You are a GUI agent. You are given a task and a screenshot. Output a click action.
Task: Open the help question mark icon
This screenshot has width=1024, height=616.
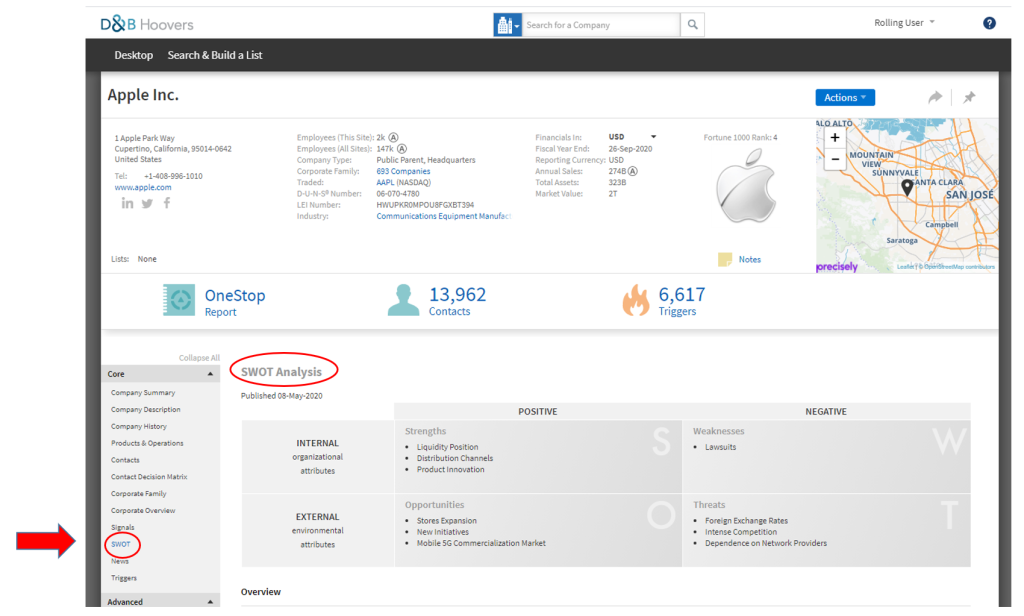[989, 24]
